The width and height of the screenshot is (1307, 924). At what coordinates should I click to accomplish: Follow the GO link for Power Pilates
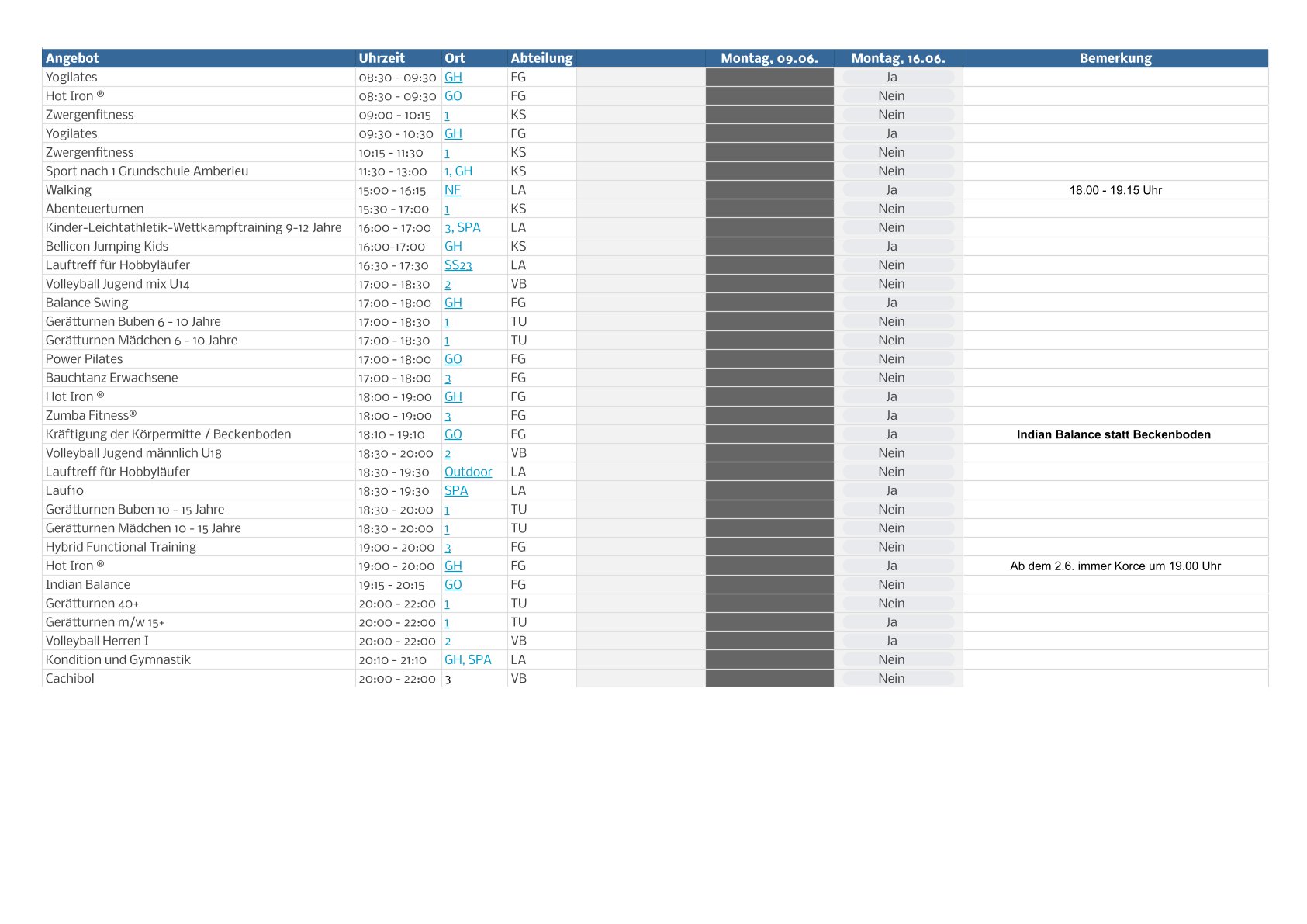tap(453, 359)
